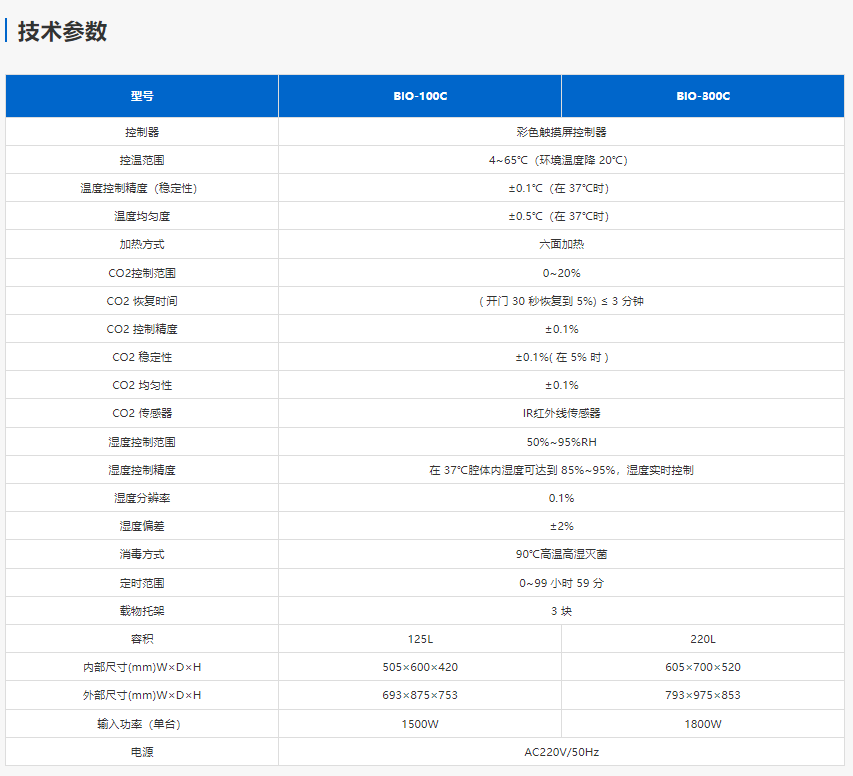This screenshot has width=853, height=776.
Task: Click the 型号 header cell
Action: pos(142,96)
